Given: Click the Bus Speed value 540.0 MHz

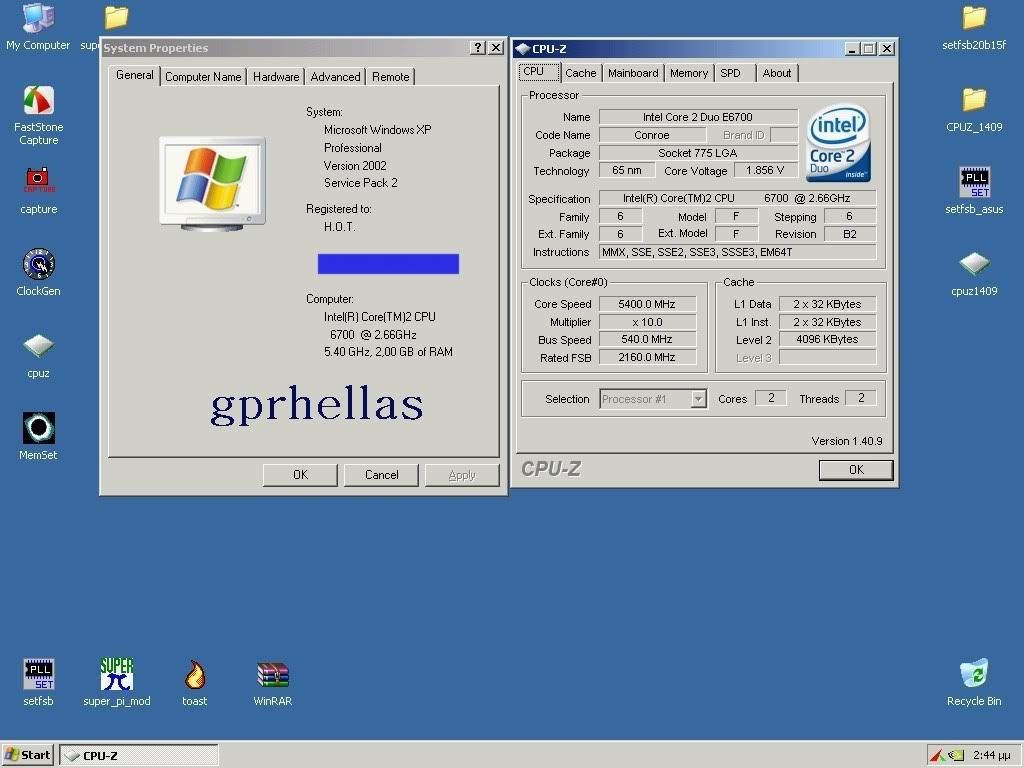Looking at the screenshot, I should [647, 340].
